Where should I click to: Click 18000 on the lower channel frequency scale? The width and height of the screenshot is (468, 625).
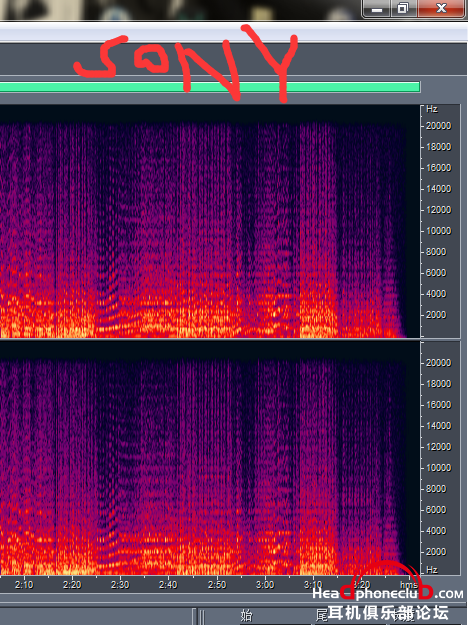point(439,384)
